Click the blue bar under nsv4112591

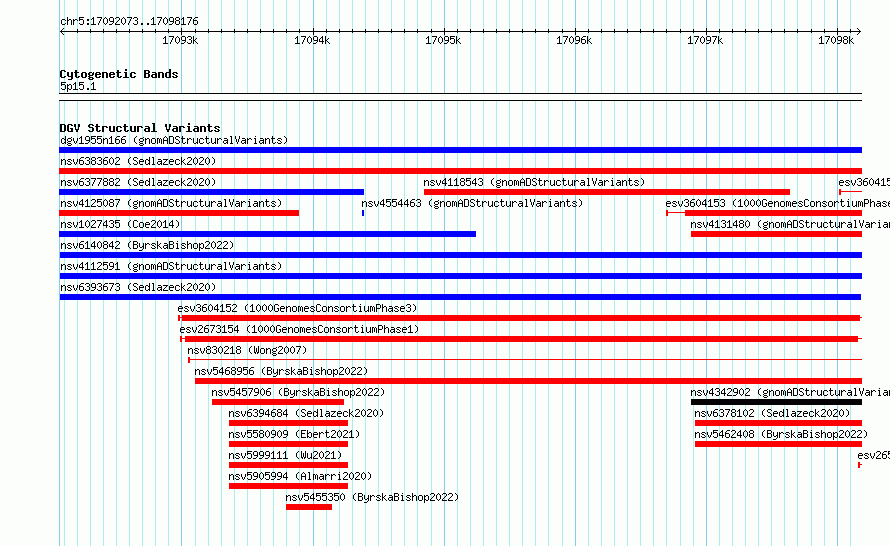[x=460, y=276]
